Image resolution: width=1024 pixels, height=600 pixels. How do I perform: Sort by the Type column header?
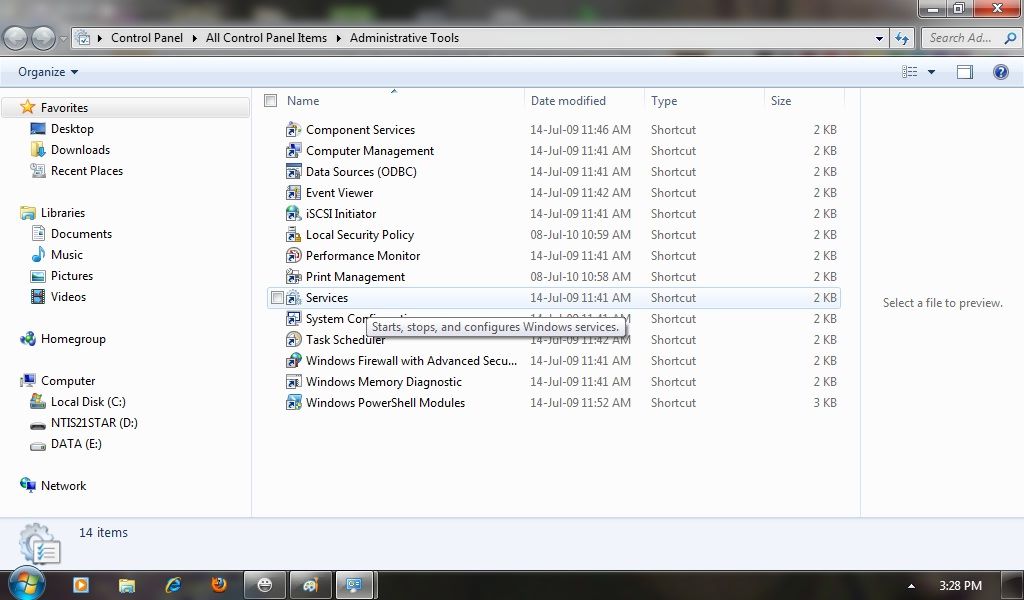[664, 101]
